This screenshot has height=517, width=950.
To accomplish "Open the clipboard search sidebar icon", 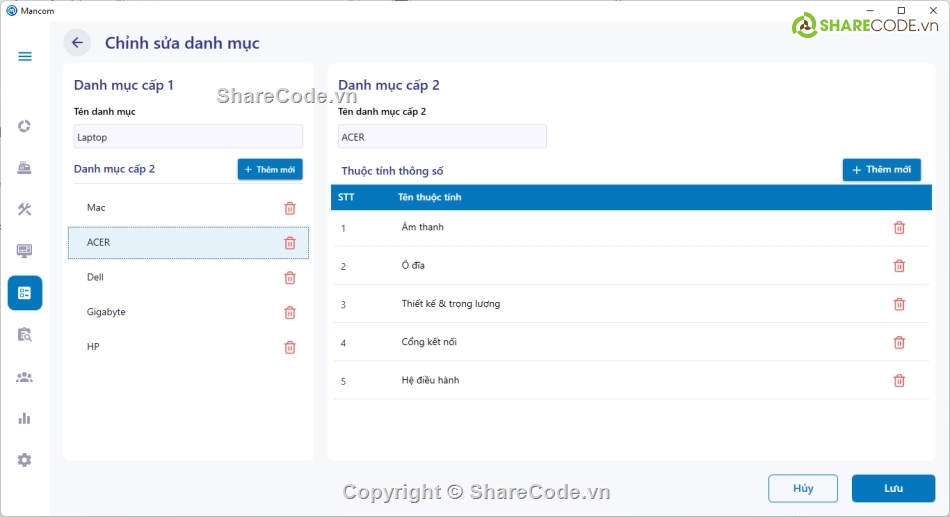I will point(25,335).
